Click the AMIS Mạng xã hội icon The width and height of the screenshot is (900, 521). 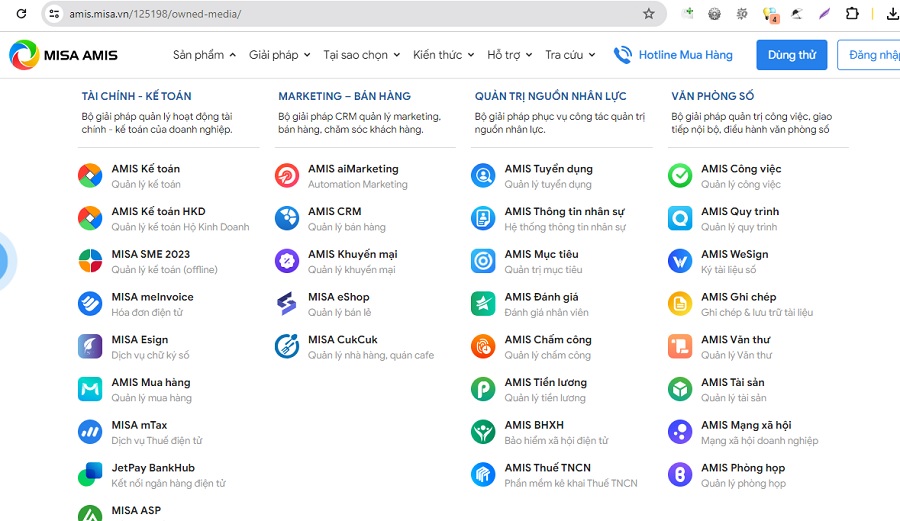680,432
